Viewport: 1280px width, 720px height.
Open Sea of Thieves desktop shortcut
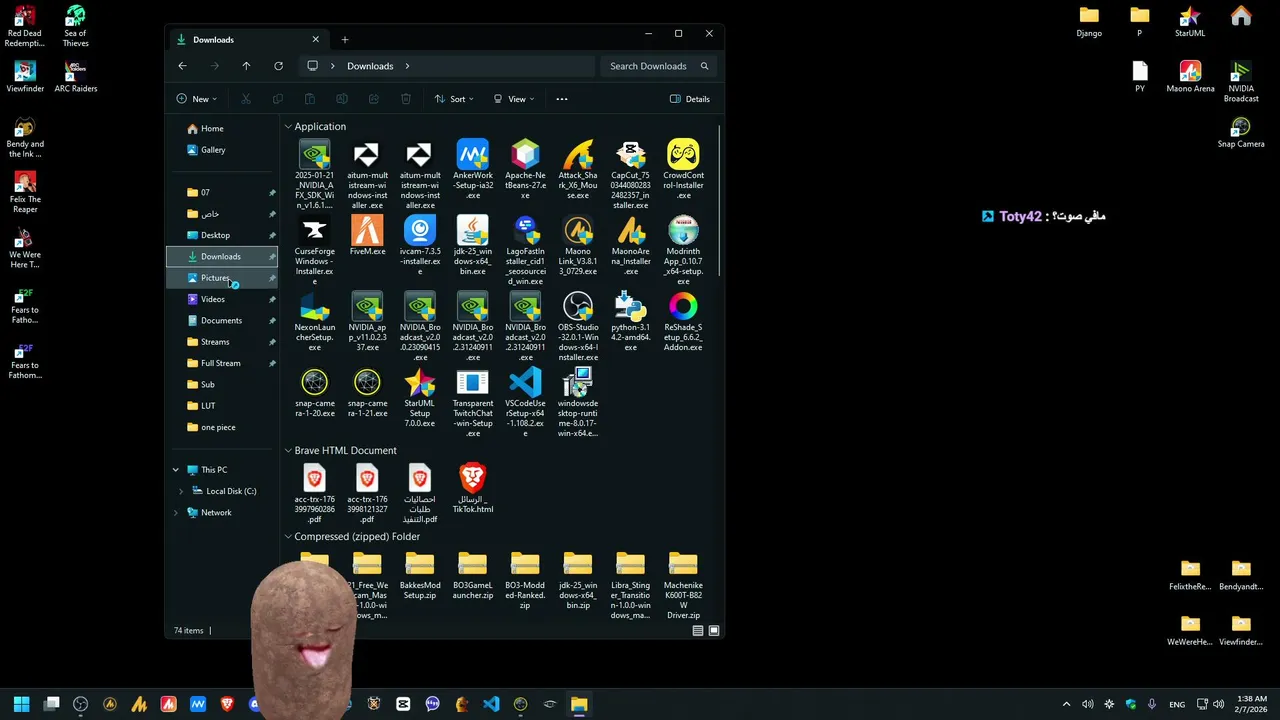75,26
